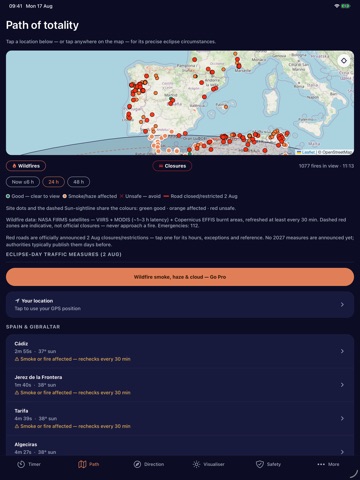Open the Tarifa location row
The width and height of the screenshot is (360, 480).
click(180, 419)
